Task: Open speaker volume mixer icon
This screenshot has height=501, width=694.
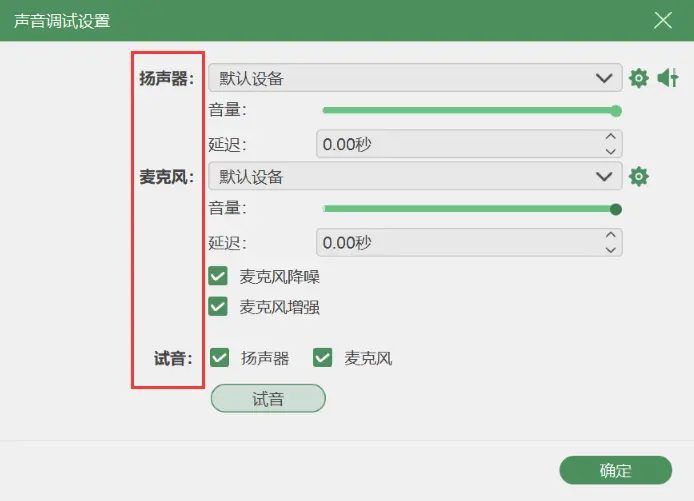Action: (x=667, y=78)
